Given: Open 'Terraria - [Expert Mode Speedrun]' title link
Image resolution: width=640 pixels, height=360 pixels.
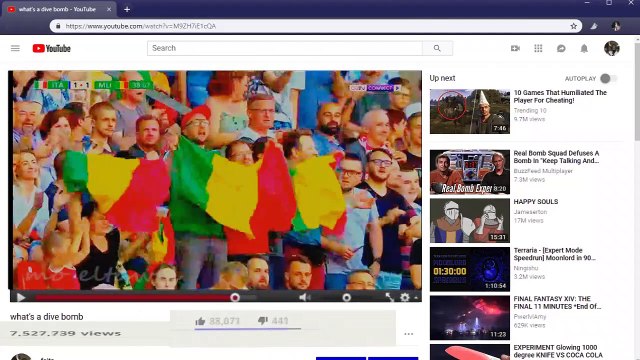Looking at the screenshot, I should coord(554,254).
